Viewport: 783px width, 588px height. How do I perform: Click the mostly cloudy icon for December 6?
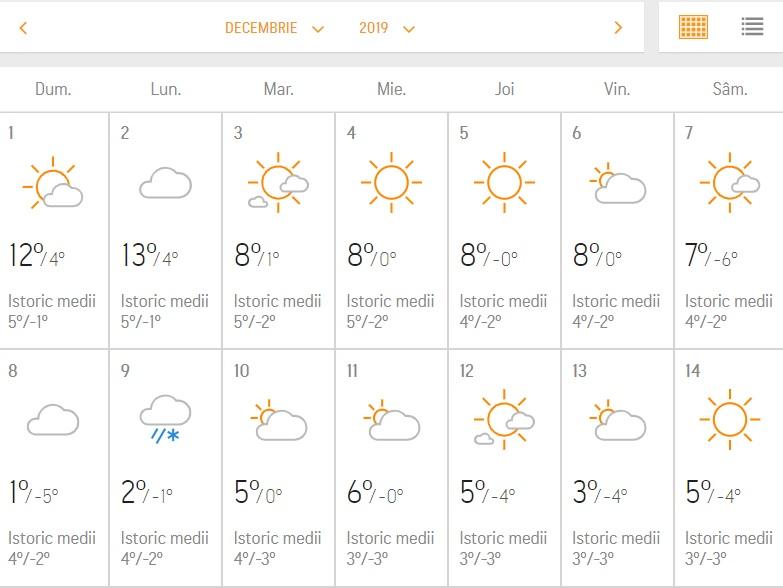pos(617,185)
